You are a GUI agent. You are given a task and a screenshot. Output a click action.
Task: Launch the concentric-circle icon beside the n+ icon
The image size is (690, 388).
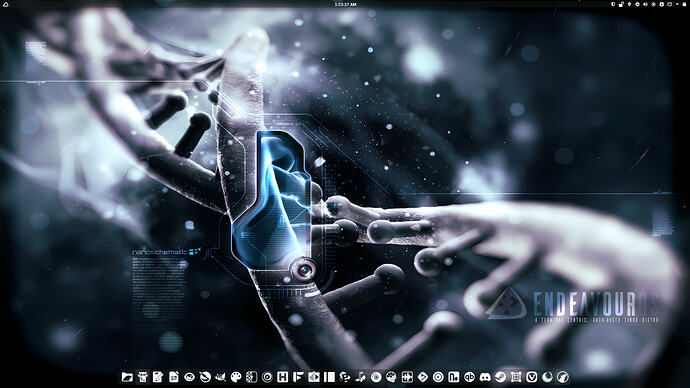click(438, 377)
